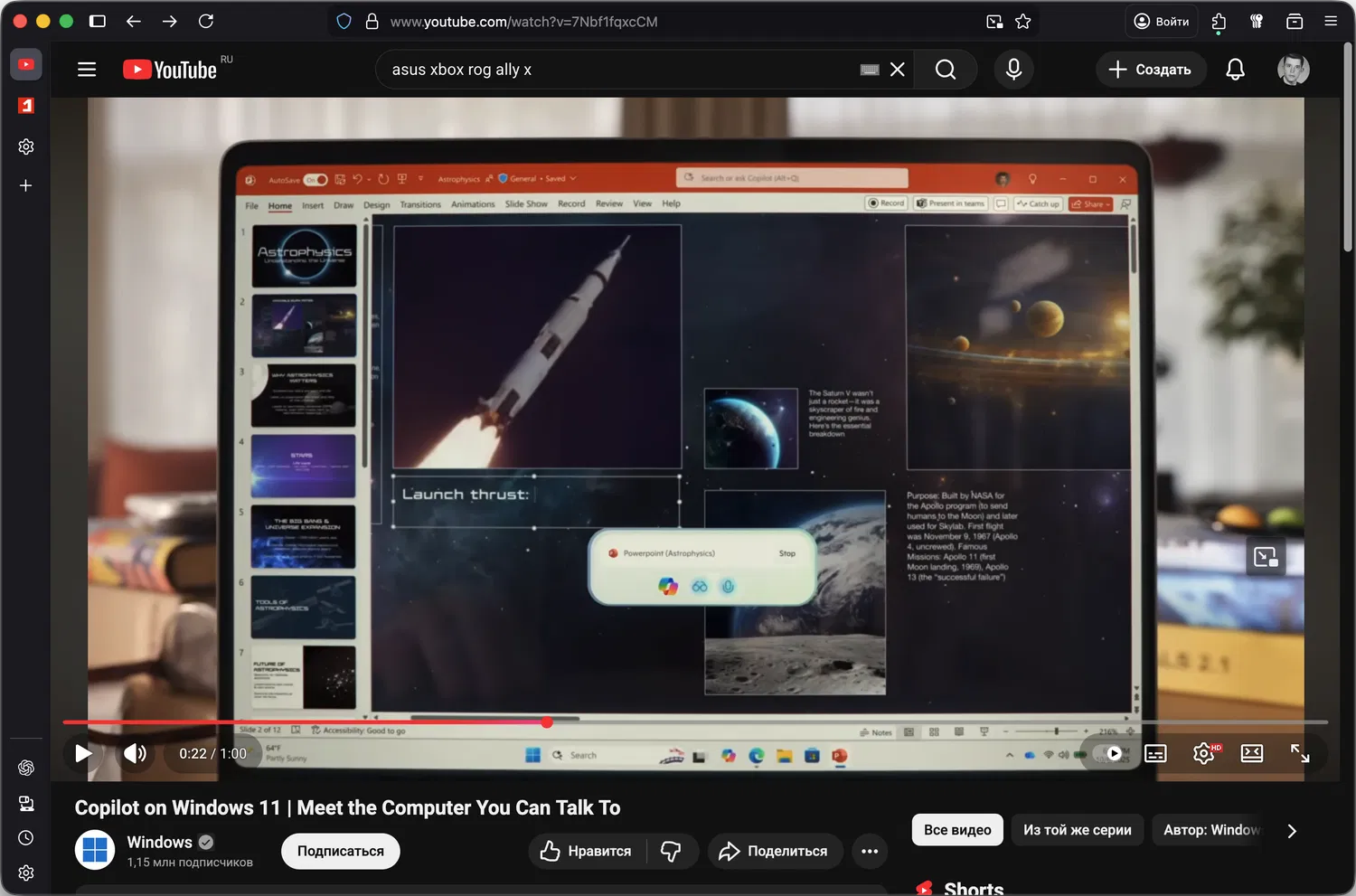
Task: Bookmark this page with the star icon
Action: coord(1023,21)
